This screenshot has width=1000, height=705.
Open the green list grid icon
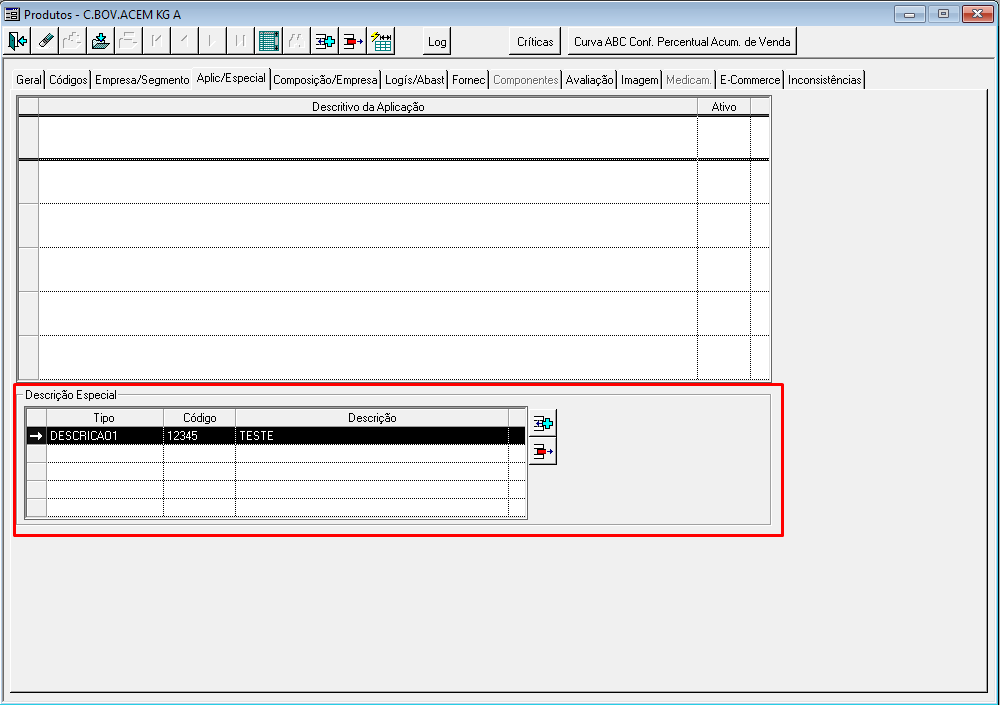[x=268, y=41]
